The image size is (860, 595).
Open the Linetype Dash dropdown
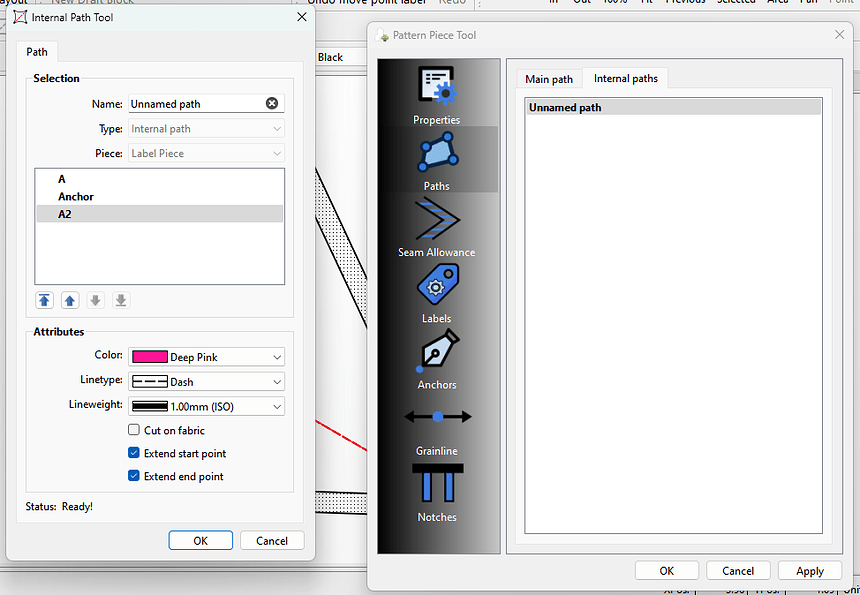(206, 382)
